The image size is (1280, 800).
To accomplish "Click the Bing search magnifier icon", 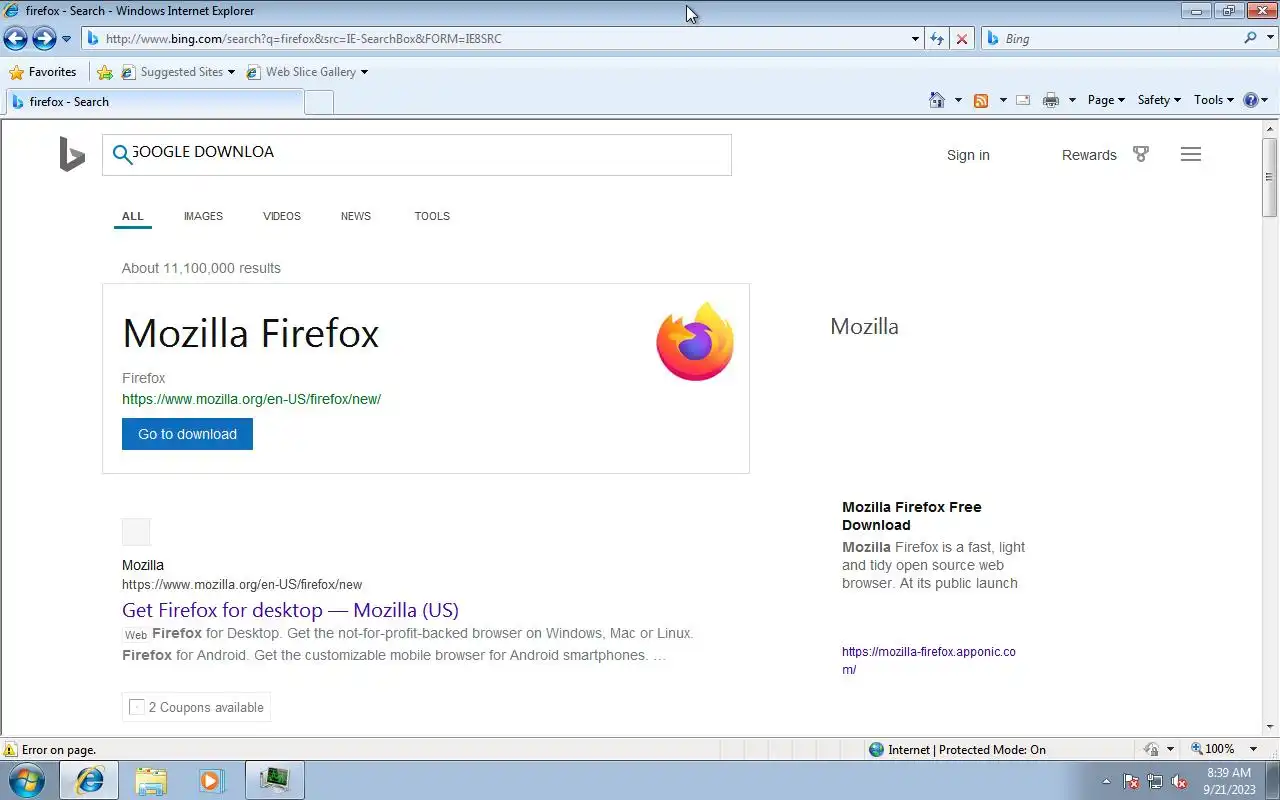I will pyautogui.click(x=122, y=154).
